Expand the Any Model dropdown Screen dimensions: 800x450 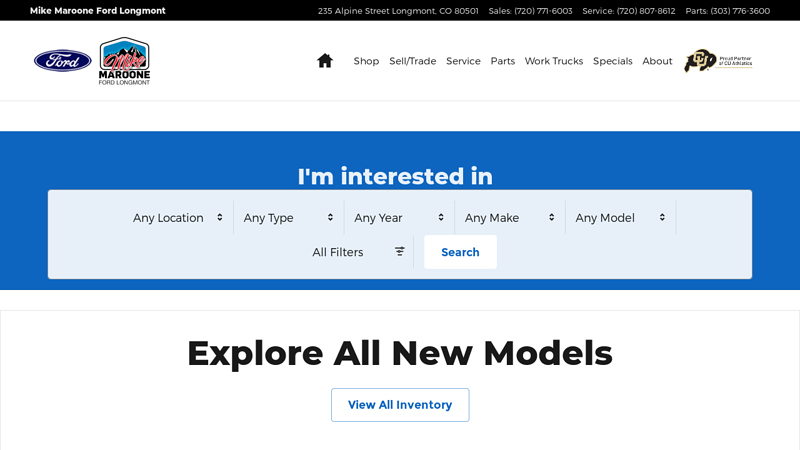click(620, 218)
